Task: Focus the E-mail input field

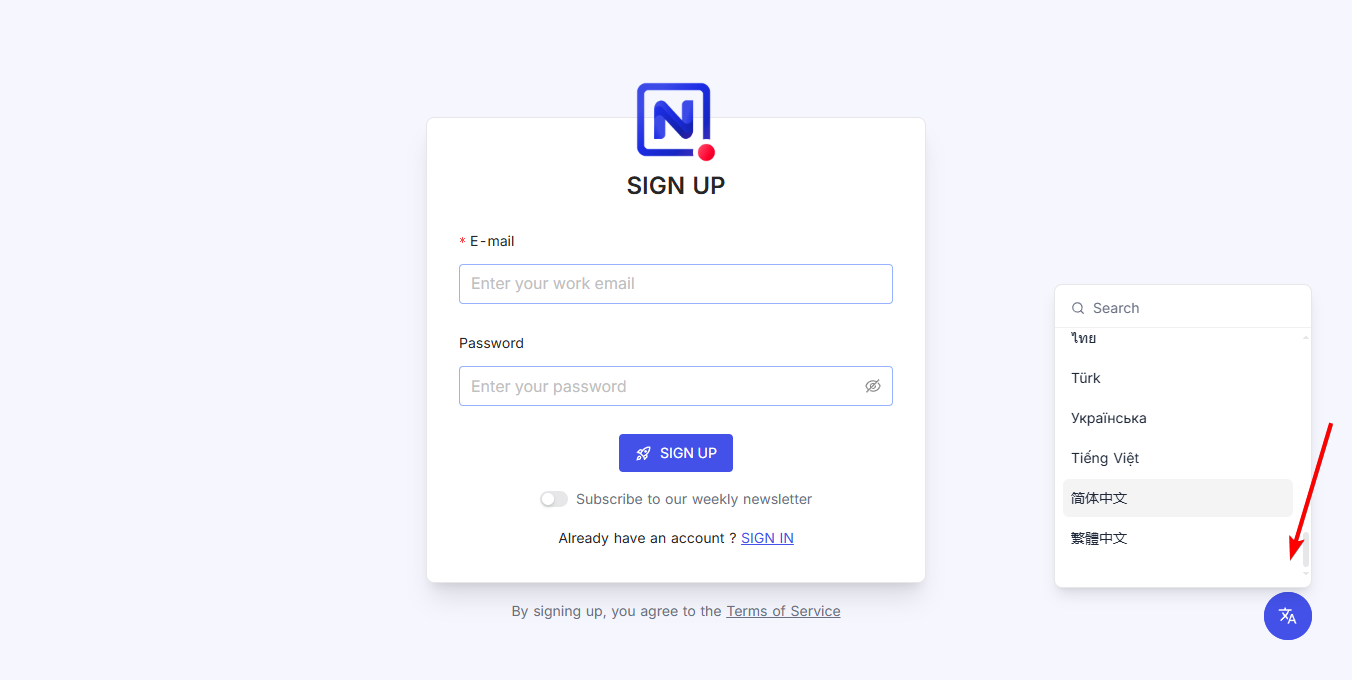Action: point(675,284)
